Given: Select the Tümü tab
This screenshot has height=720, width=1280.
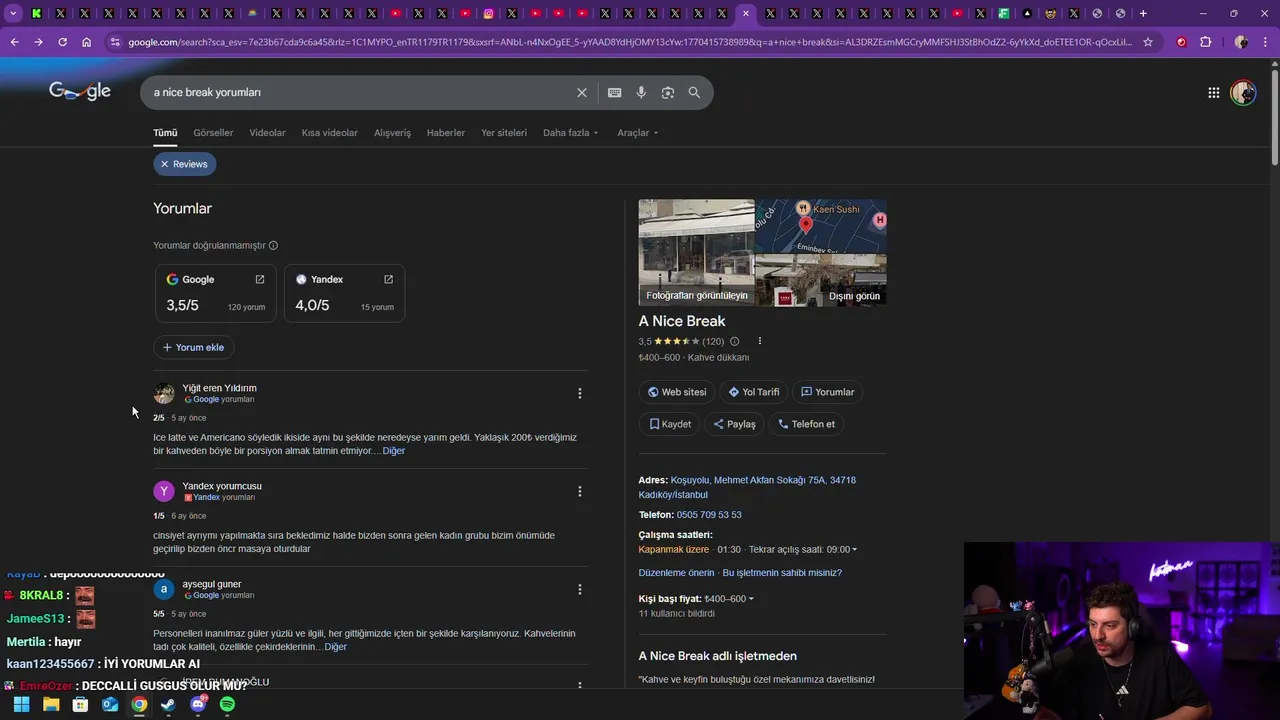Looking at the screenshot, I should pos(165,133).
